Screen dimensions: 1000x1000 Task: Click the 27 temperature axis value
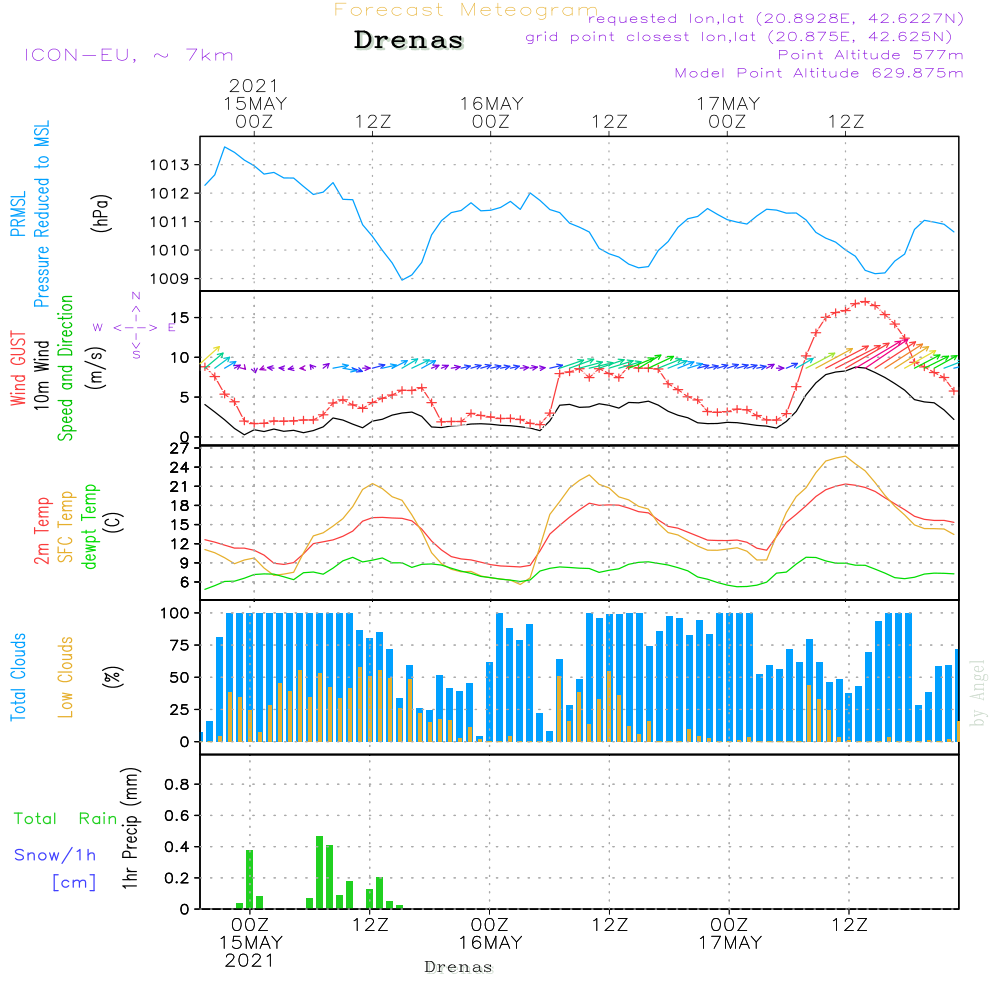coord(180,449)
